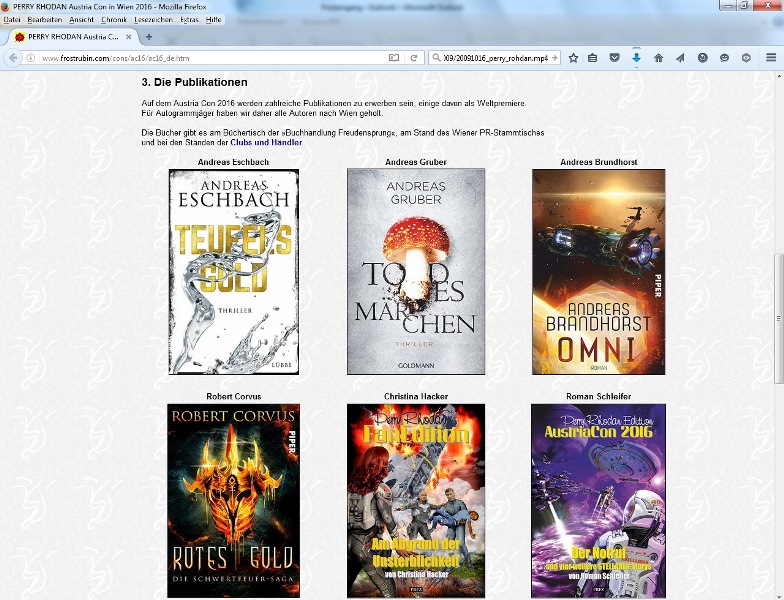Click the Andreas Eschbach caption
This screenshot has height=600, width=784.
point(234,162)
